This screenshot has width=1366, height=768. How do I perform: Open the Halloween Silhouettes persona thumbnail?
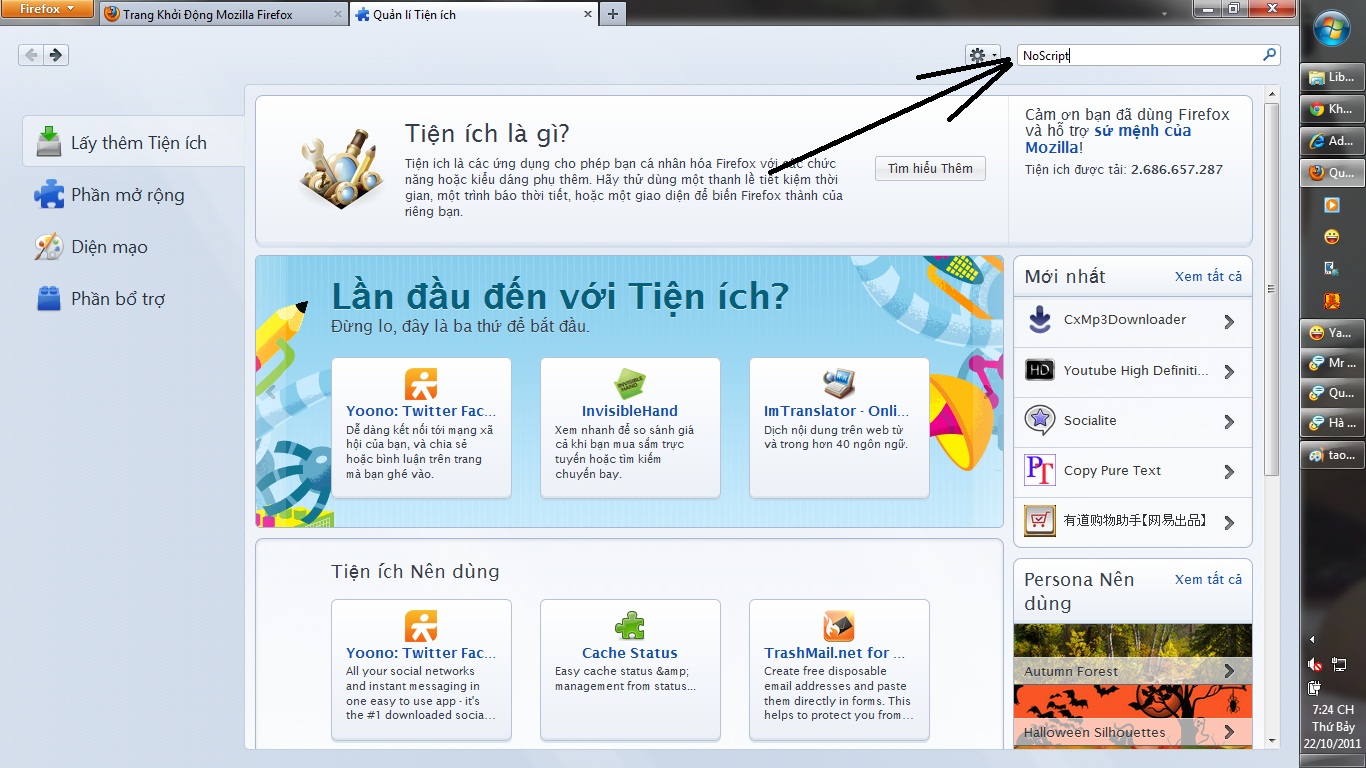[1133, 715]
